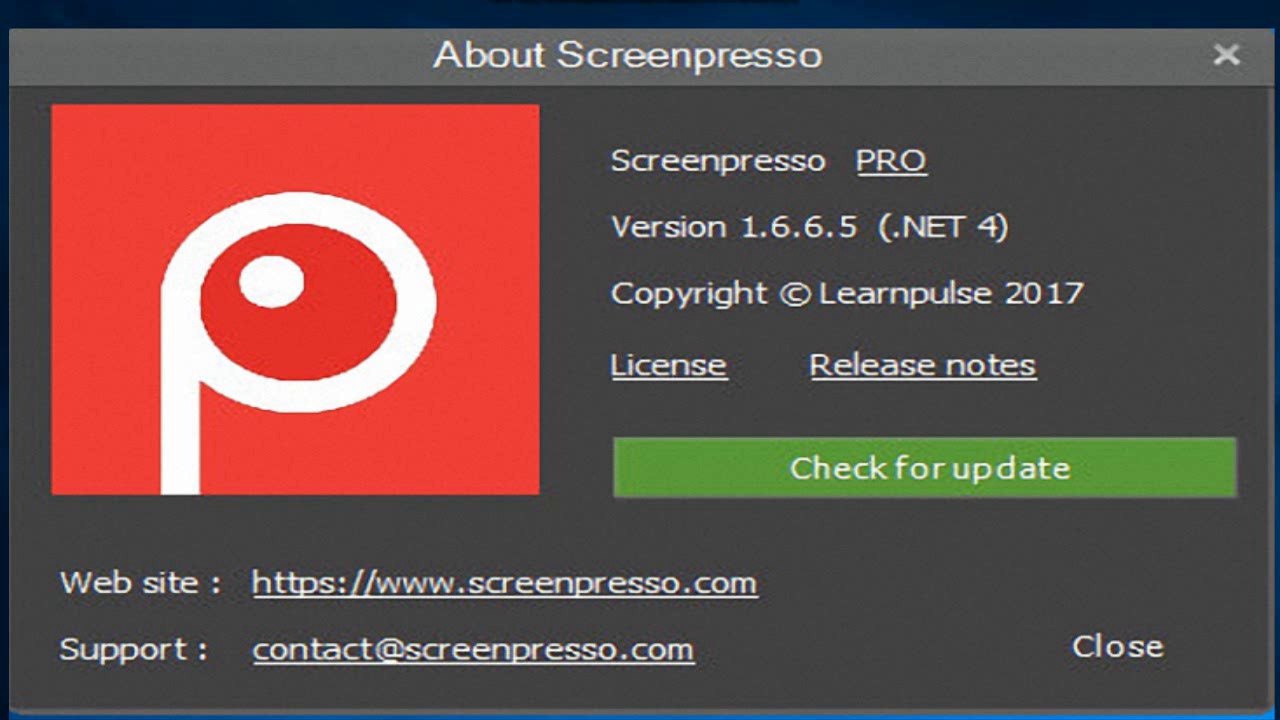
Task: Click the Web site : label
Action: click(140, 582)
